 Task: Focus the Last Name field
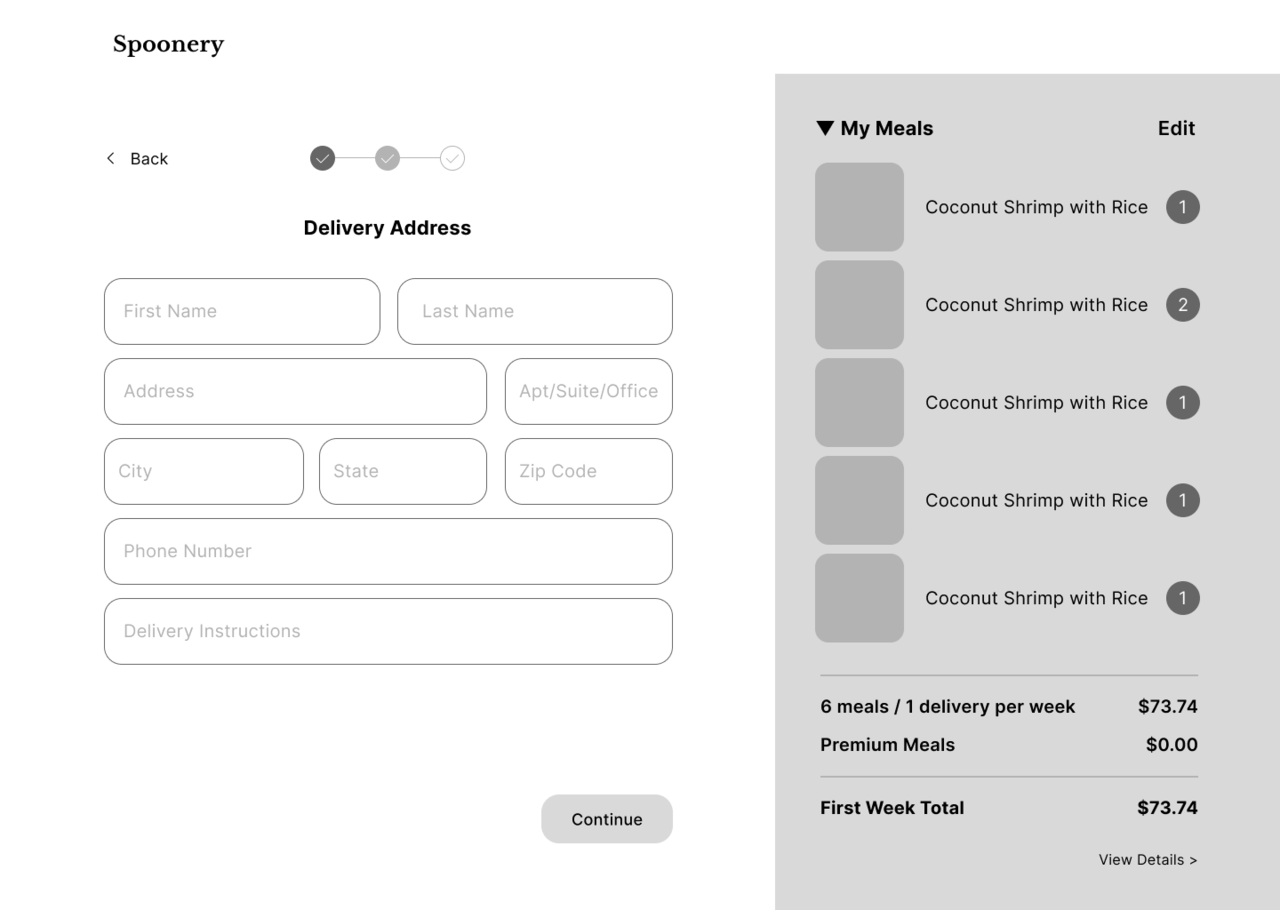535,311
